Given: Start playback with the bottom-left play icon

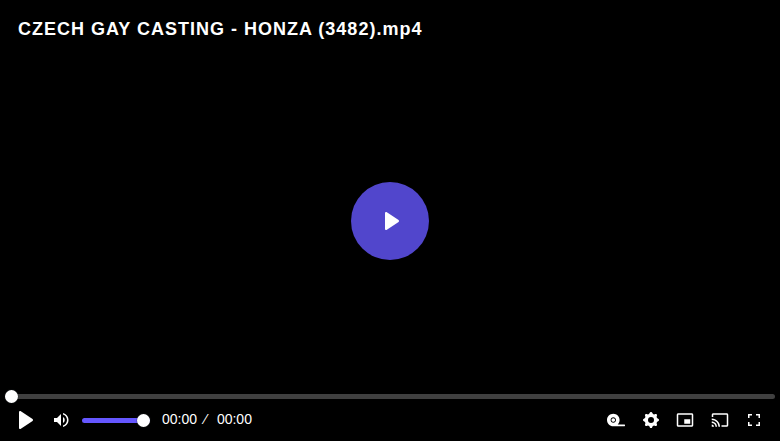Looking at the screenshot, I should pos(25,420).
